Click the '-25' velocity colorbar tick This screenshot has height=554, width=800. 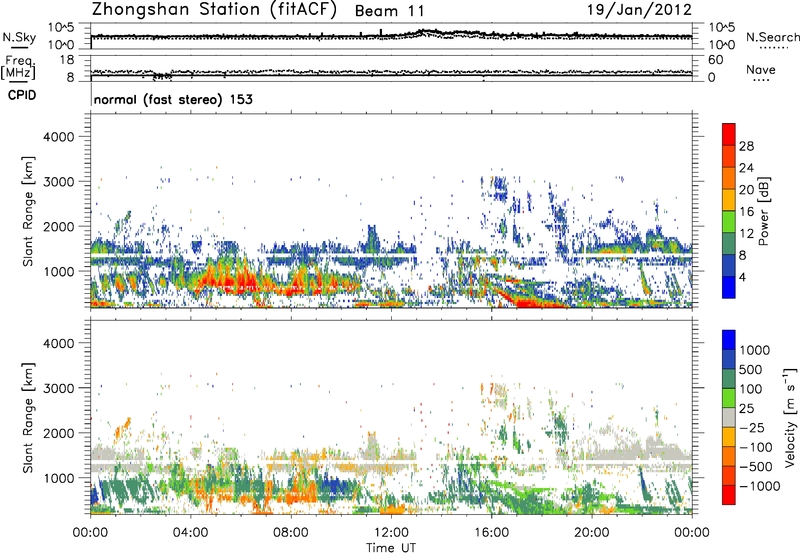pyautogui.click(x=753, y=427)
